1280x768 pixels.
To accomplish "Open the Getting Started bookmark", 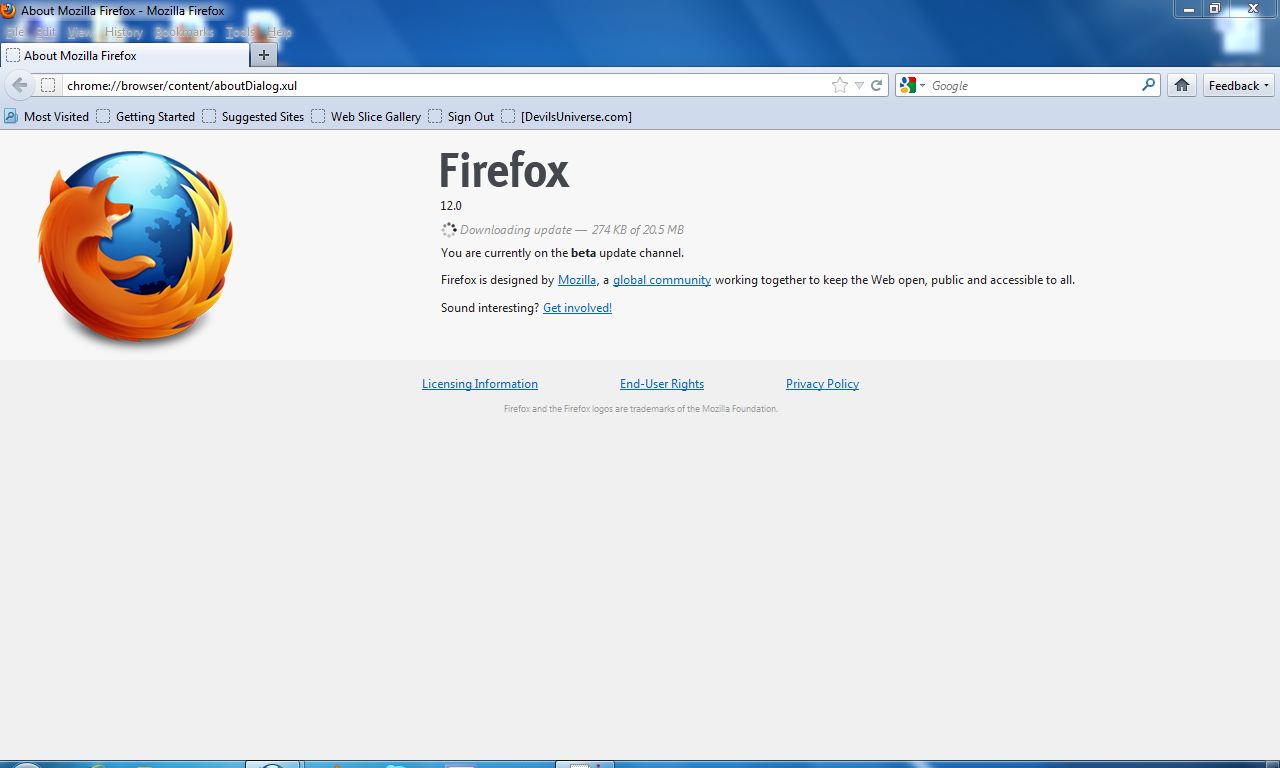I will 145,117.
